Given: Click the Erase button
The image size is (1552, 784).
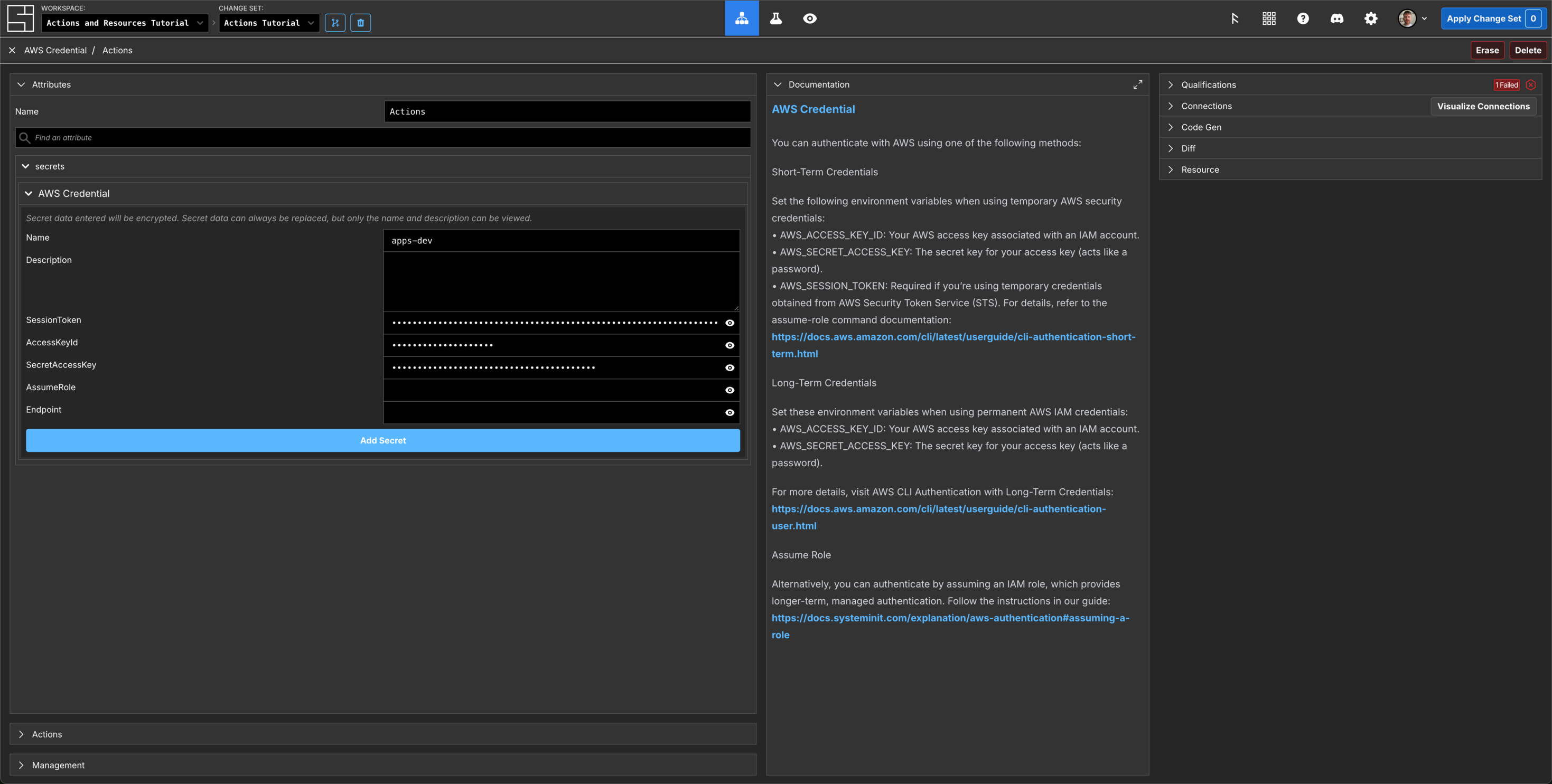Looking at the screenshot, I should [1487, 51].
